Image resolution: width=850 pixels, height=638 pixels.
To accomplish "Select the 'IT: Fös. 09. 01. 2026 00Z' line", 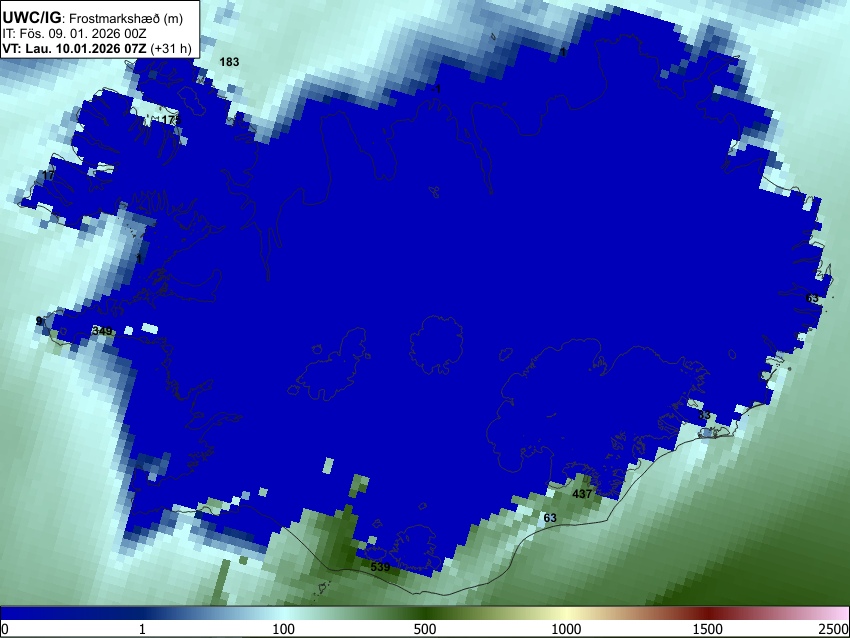I will pyautogui.click(x=74, y=34).
